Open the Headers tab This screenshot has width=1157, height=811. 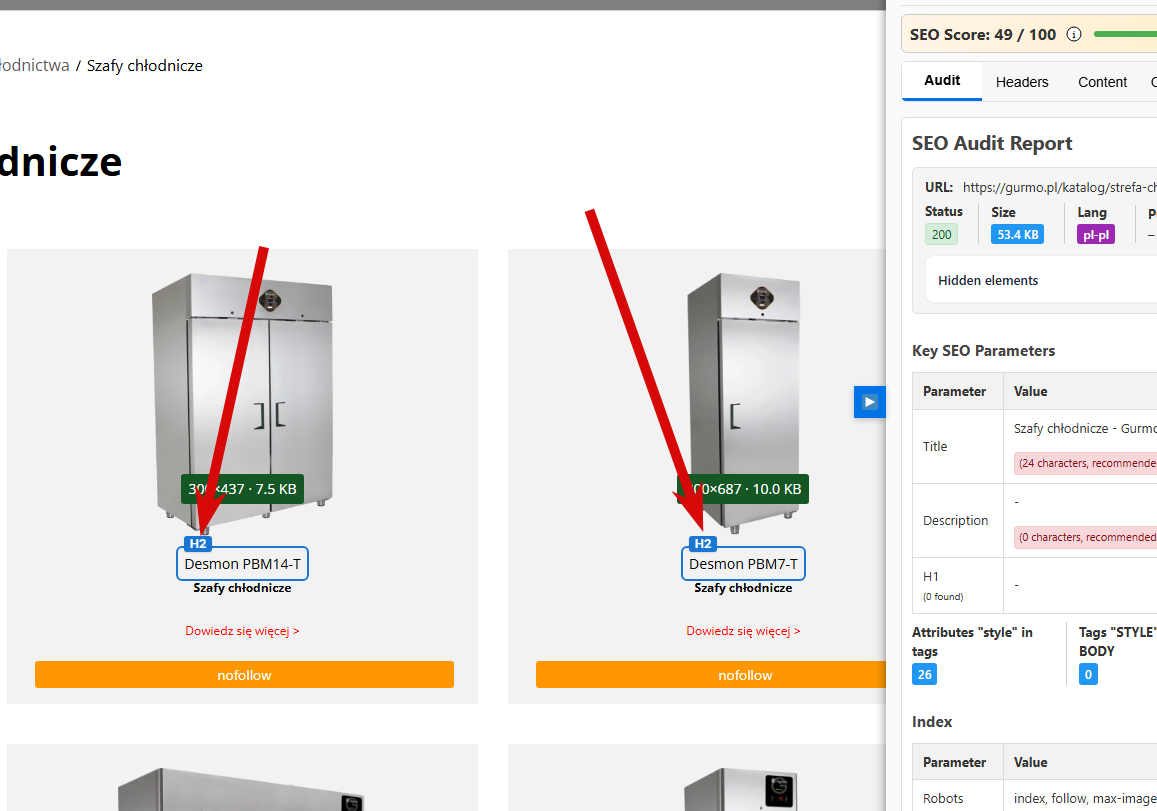[x=1022, y=82]
